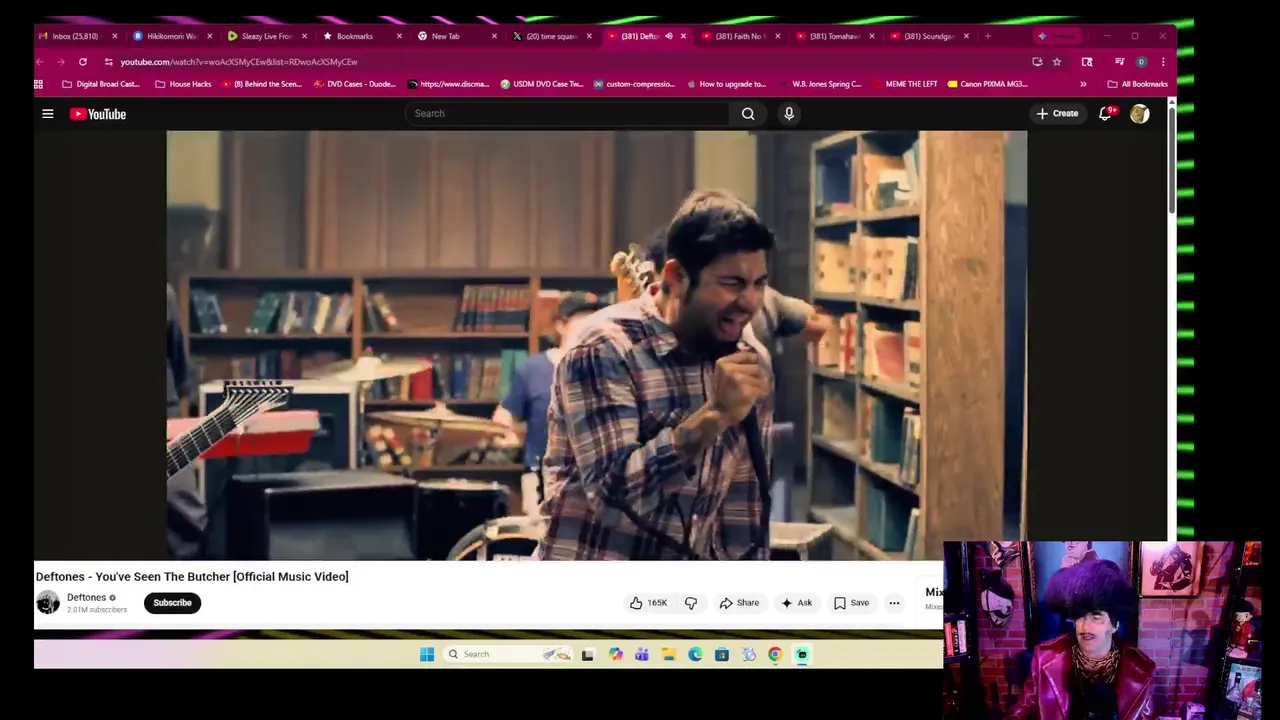
Task: Open more actions ellipsis under video
Action: tap(894, 603)
